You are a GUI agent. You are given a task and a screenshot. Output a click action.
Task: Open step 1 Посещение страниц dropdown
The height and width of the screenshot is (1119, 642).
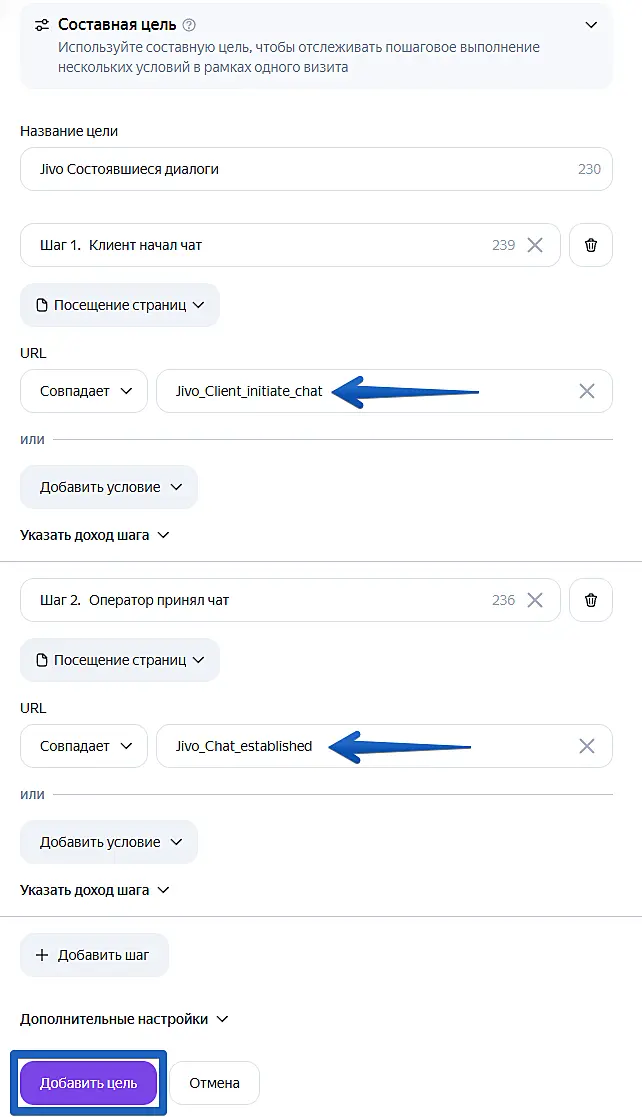tap(120, 305)
